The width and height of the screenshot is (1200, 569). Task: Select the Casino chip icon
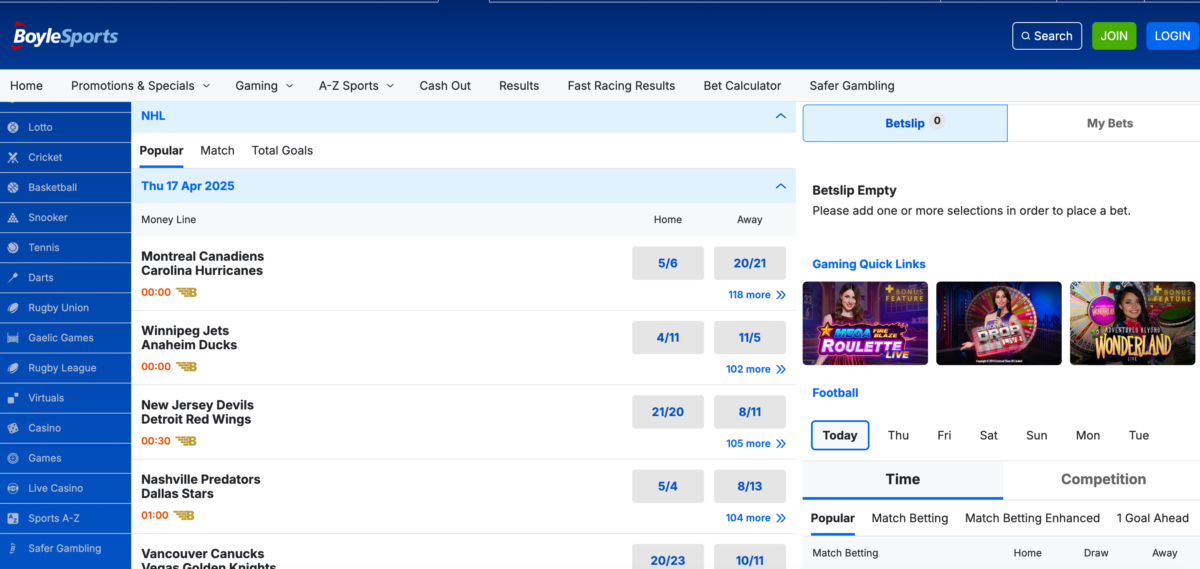[x=13, y=428]
